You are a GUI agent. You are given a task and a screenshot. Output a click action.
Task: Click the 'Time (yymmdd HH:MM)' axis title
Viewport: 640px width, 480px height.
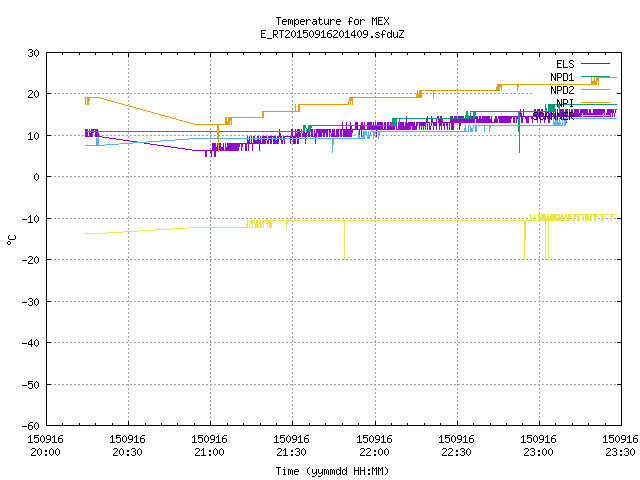click(332, 471)
